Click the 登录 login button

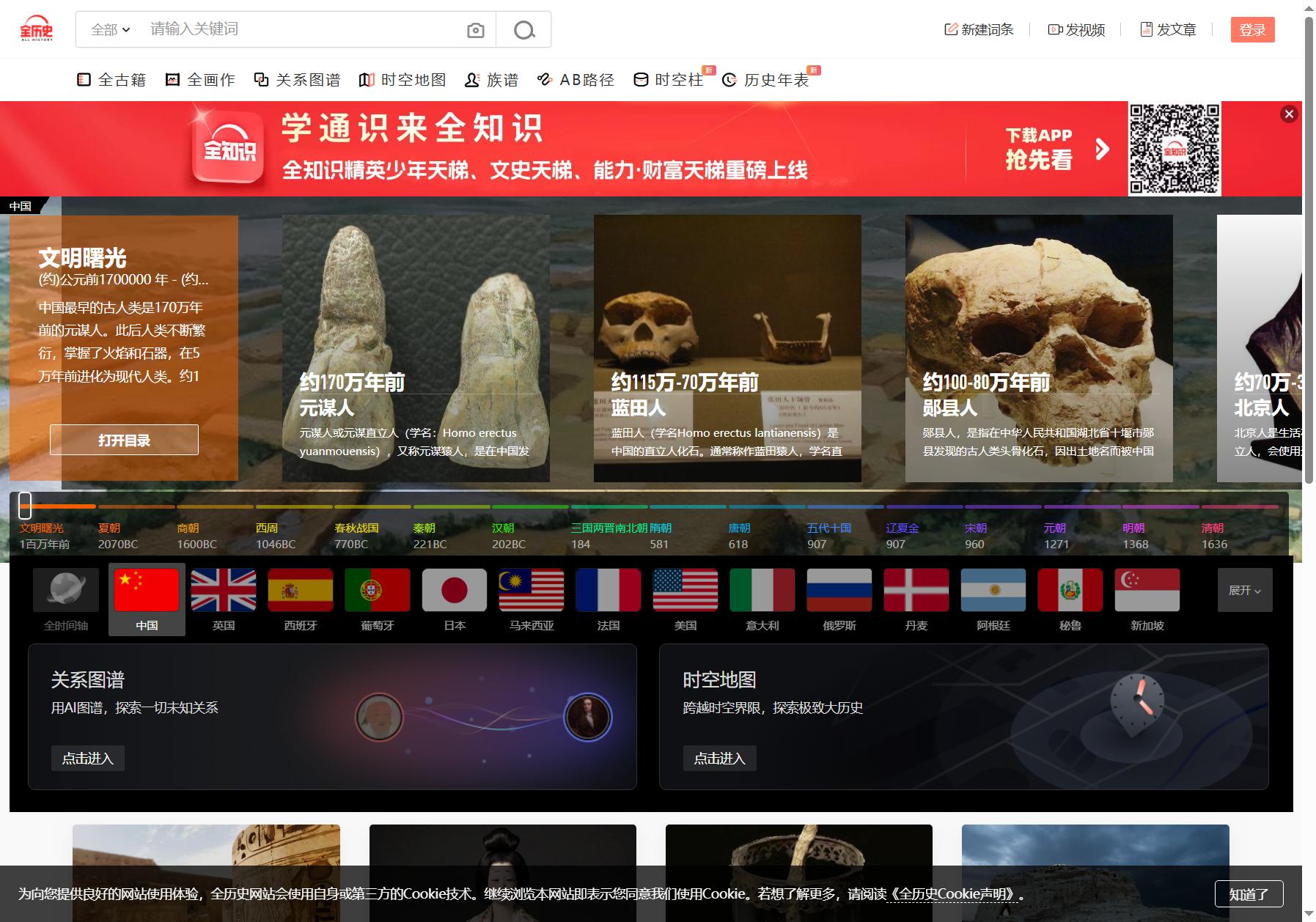(1253, 29)
